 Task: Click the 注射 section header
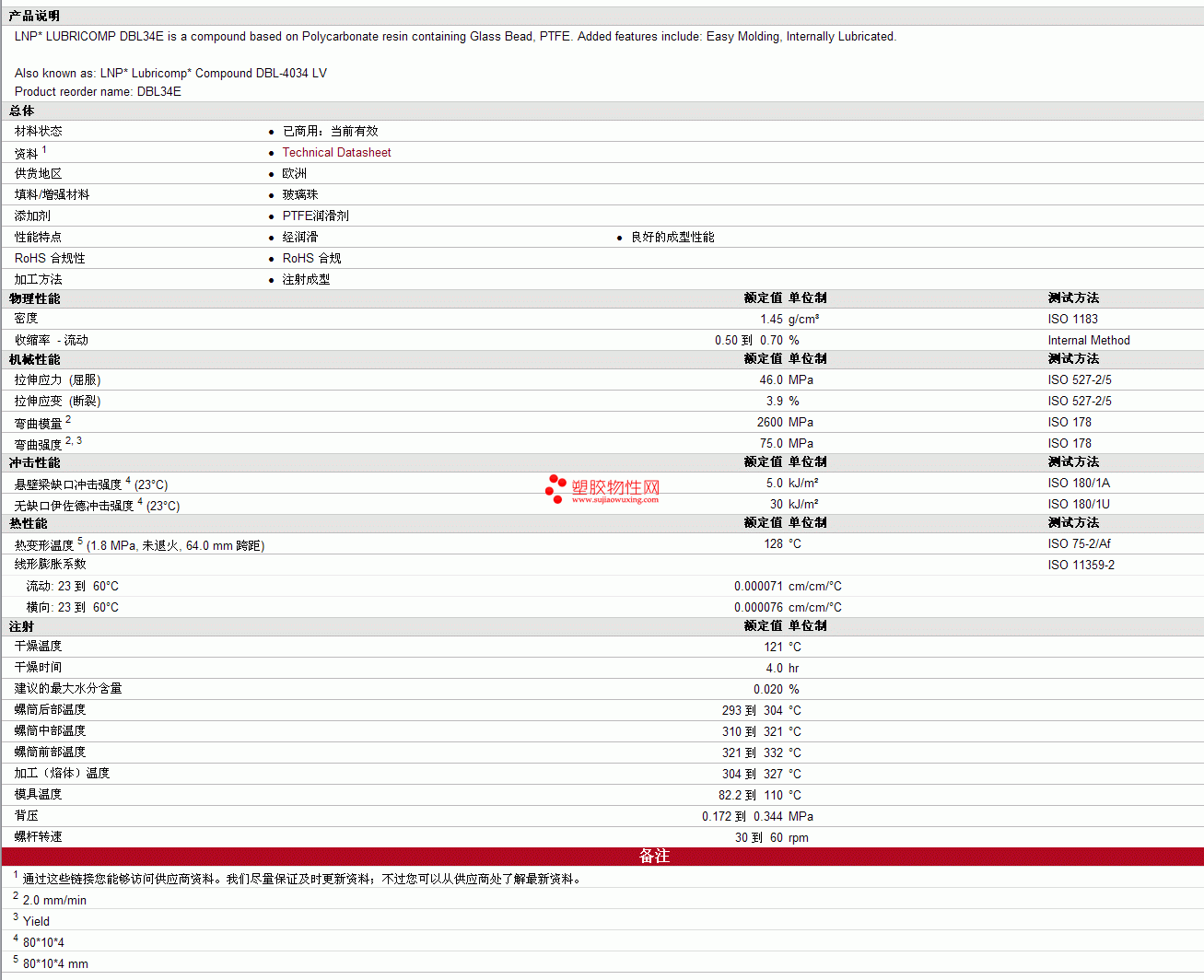pos(21,626)
